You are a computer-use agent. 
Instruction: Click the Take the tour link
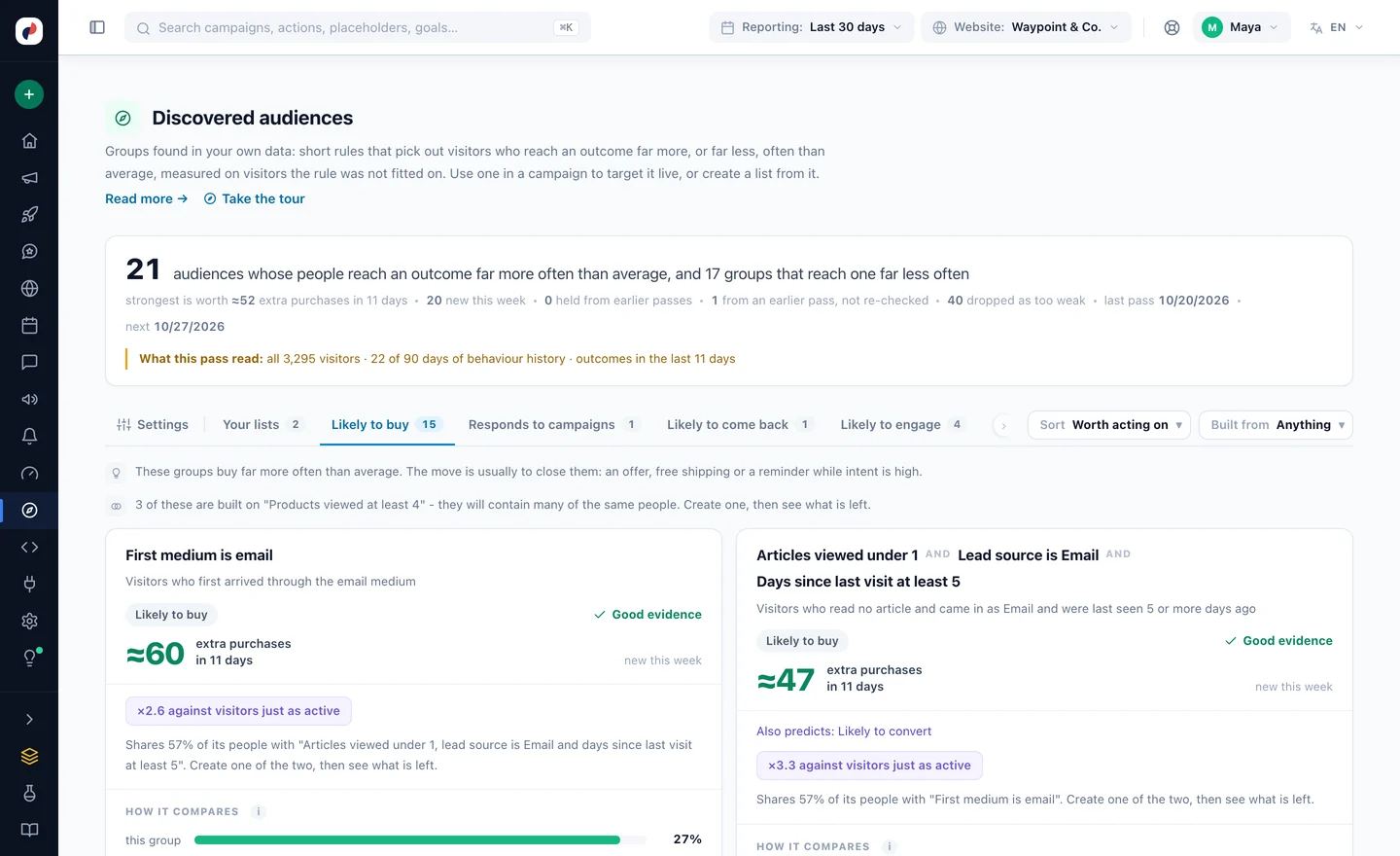(255, 198)
